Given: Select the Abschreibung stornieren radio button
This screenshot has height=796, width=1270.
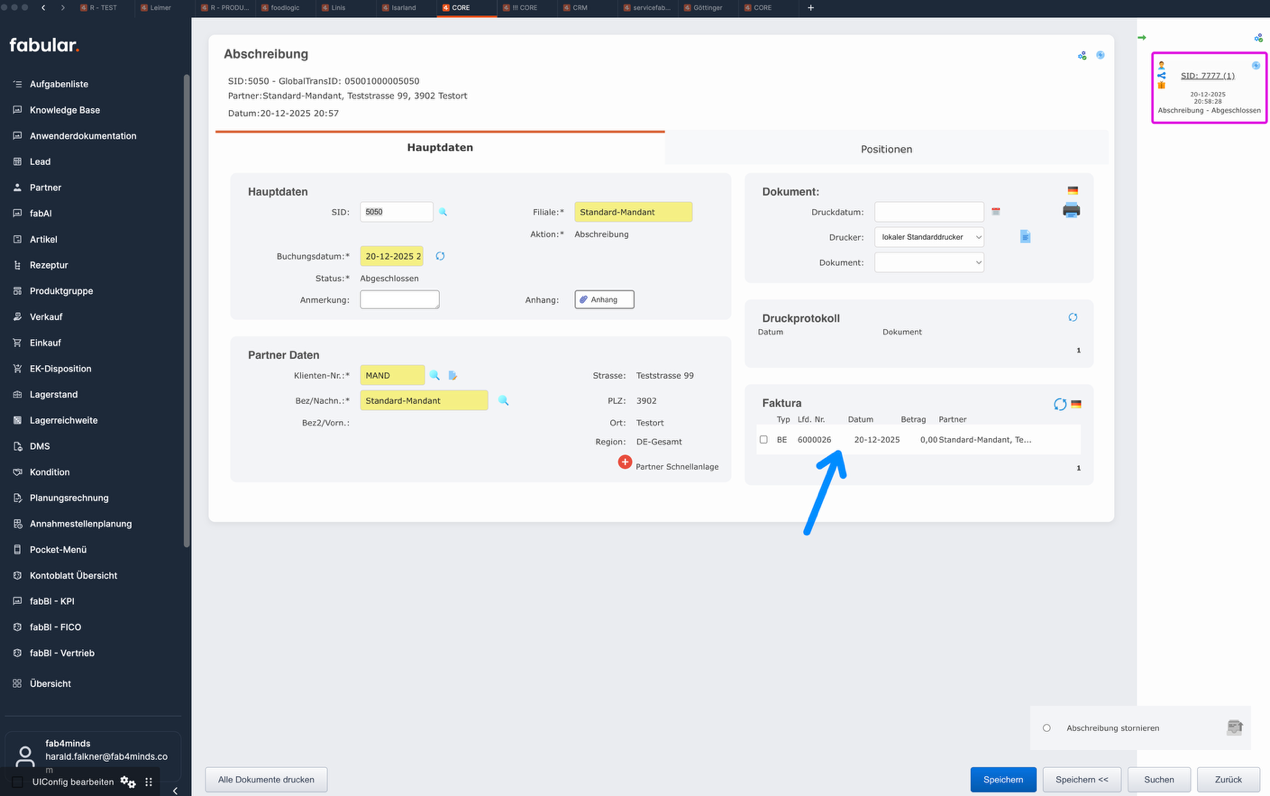Looking at the screenshot, I should (1047, 728).
